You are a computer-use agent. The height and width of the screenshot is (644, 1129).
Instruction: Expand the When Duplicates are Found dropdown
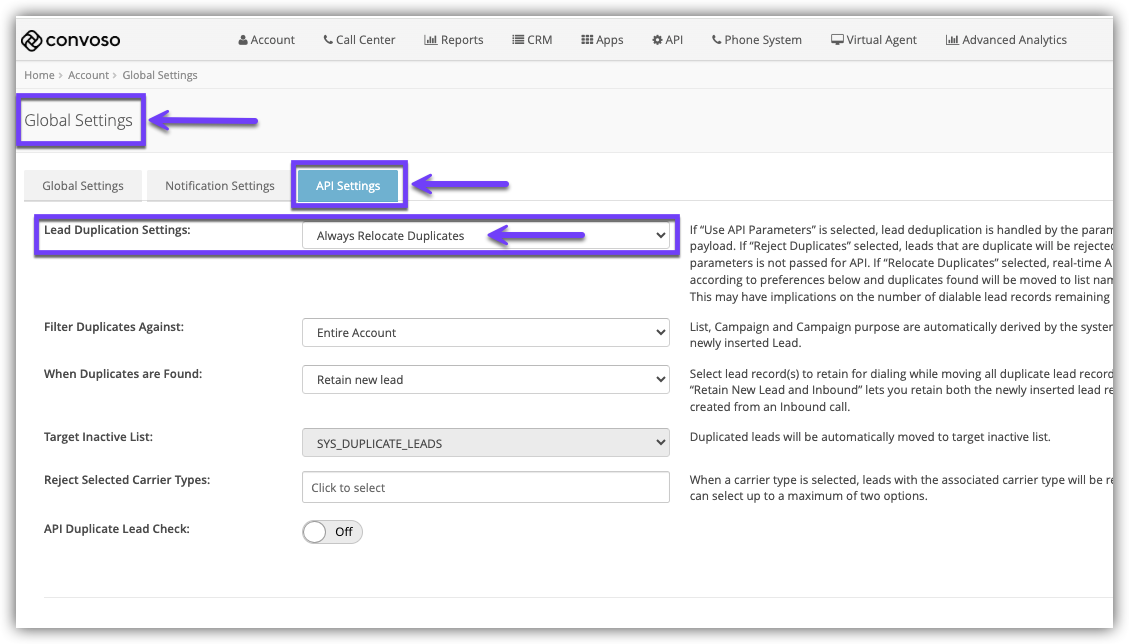point(485,380)
